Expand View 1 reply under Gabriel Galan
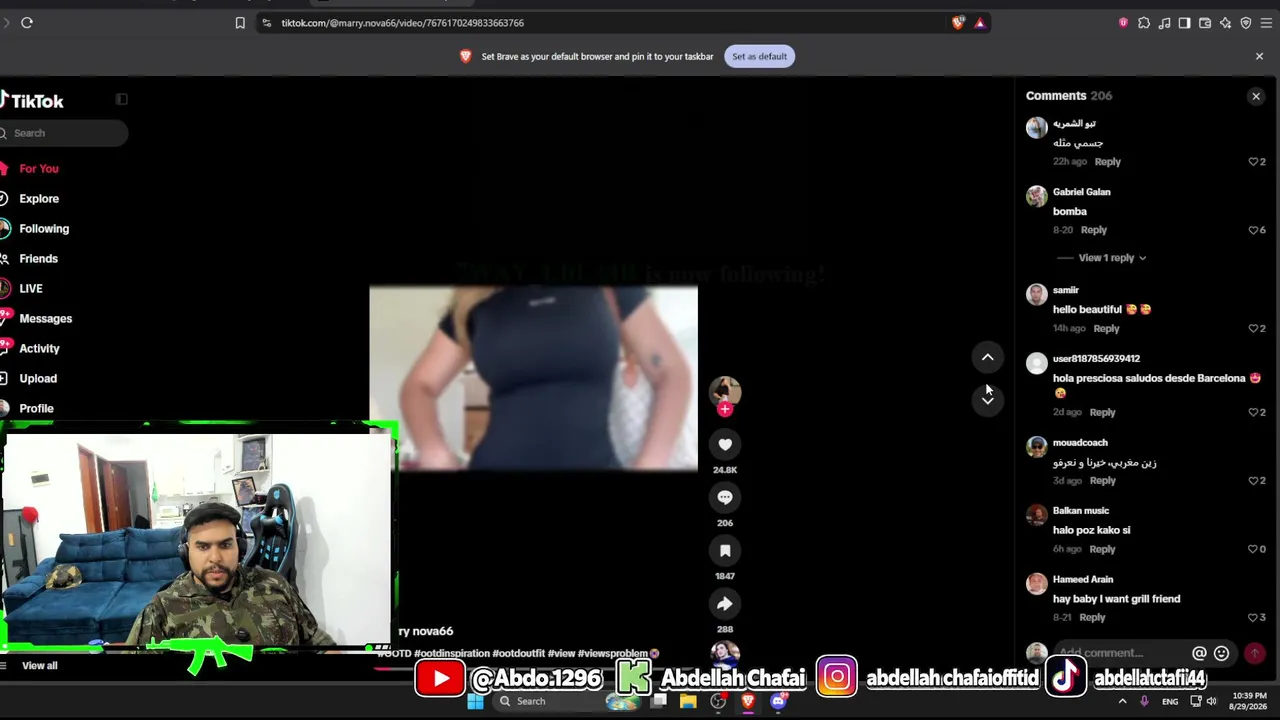This screenshot has height=720, width=1280. coord(1112,258)
